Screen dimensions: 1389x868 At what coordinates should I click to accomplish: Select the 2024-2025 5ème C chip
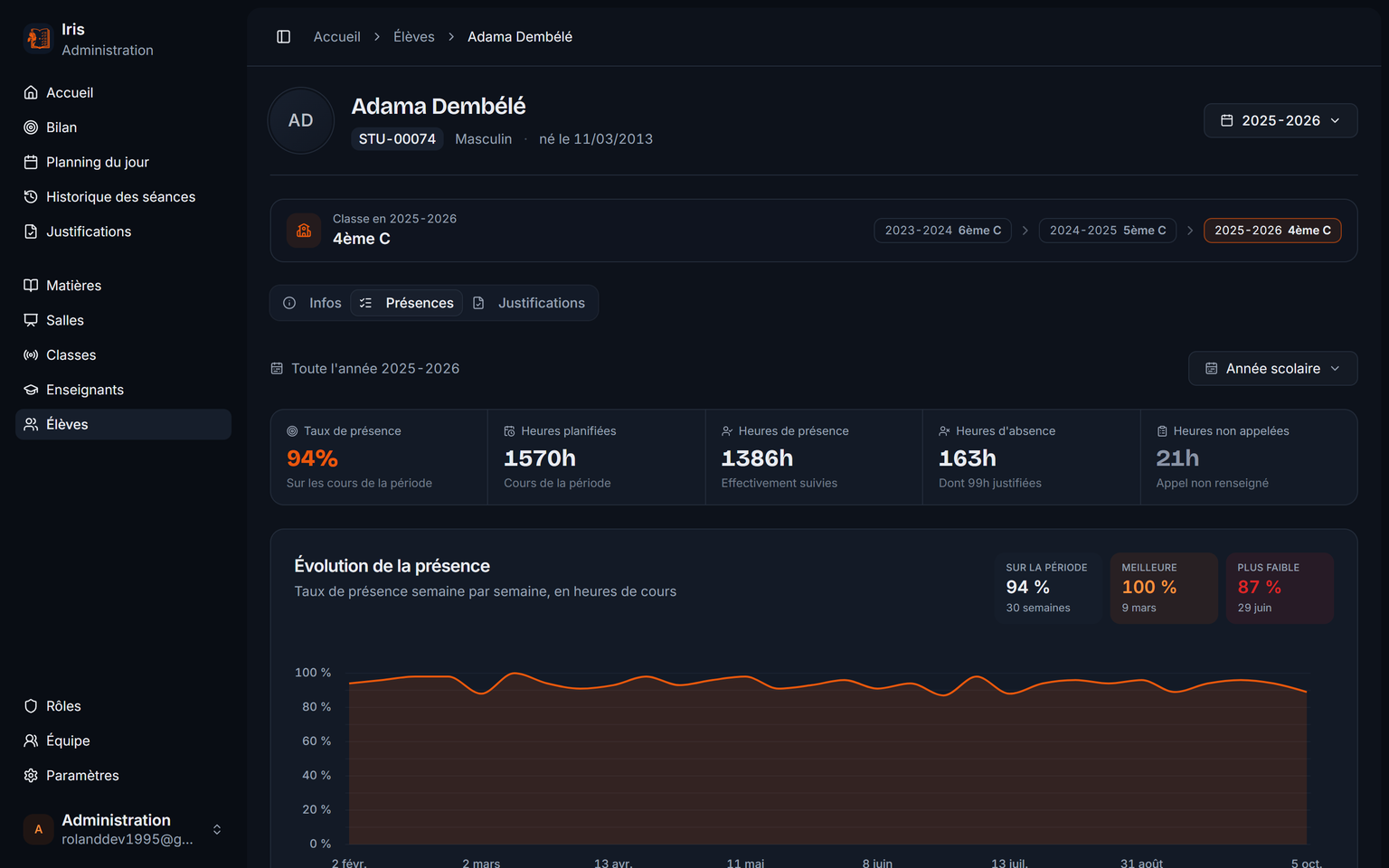tap(1108, 231)
